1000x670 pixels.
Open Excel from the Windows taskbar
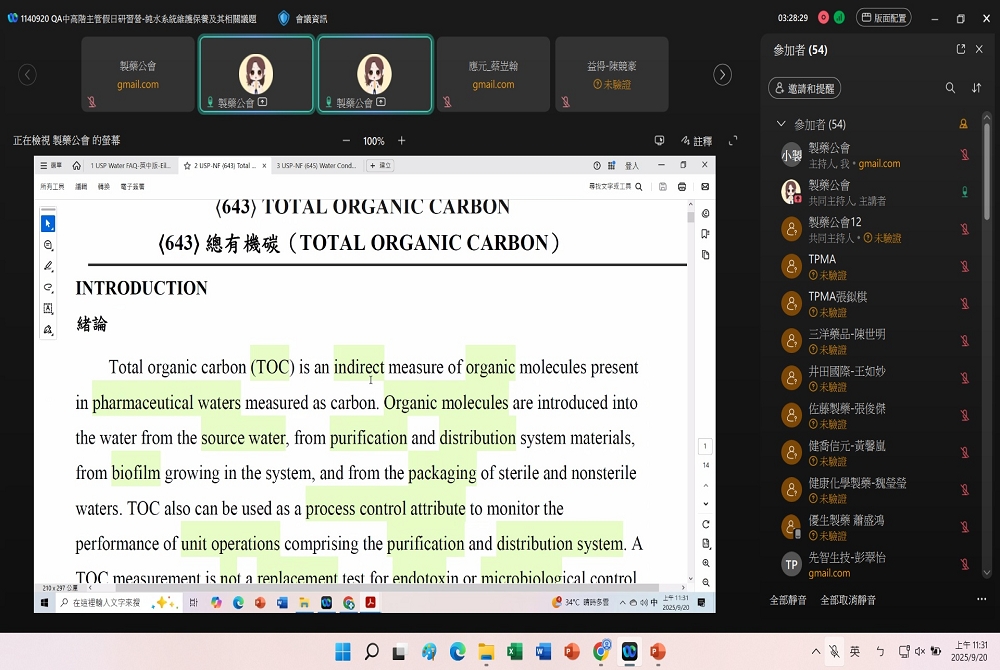515,652
